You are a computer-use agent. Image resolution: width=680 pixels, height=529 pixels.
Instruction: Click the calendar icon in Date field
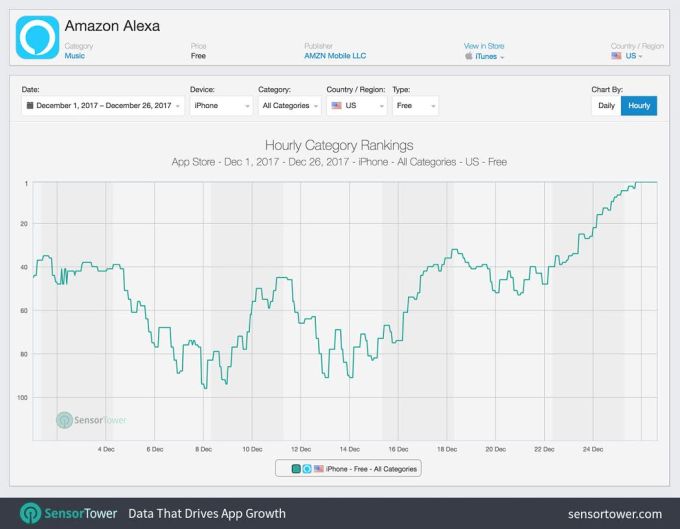(30, 105)
